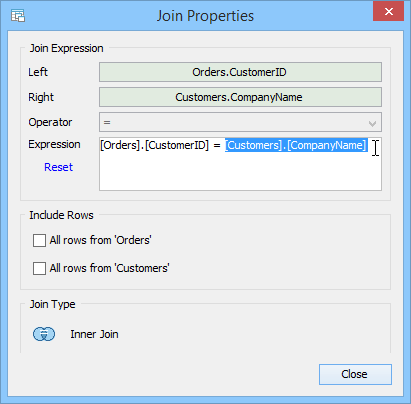Enable All rows from 'Customers' checkbox
The height and width of the screenshot is (404, 411).
click(39, 268)
